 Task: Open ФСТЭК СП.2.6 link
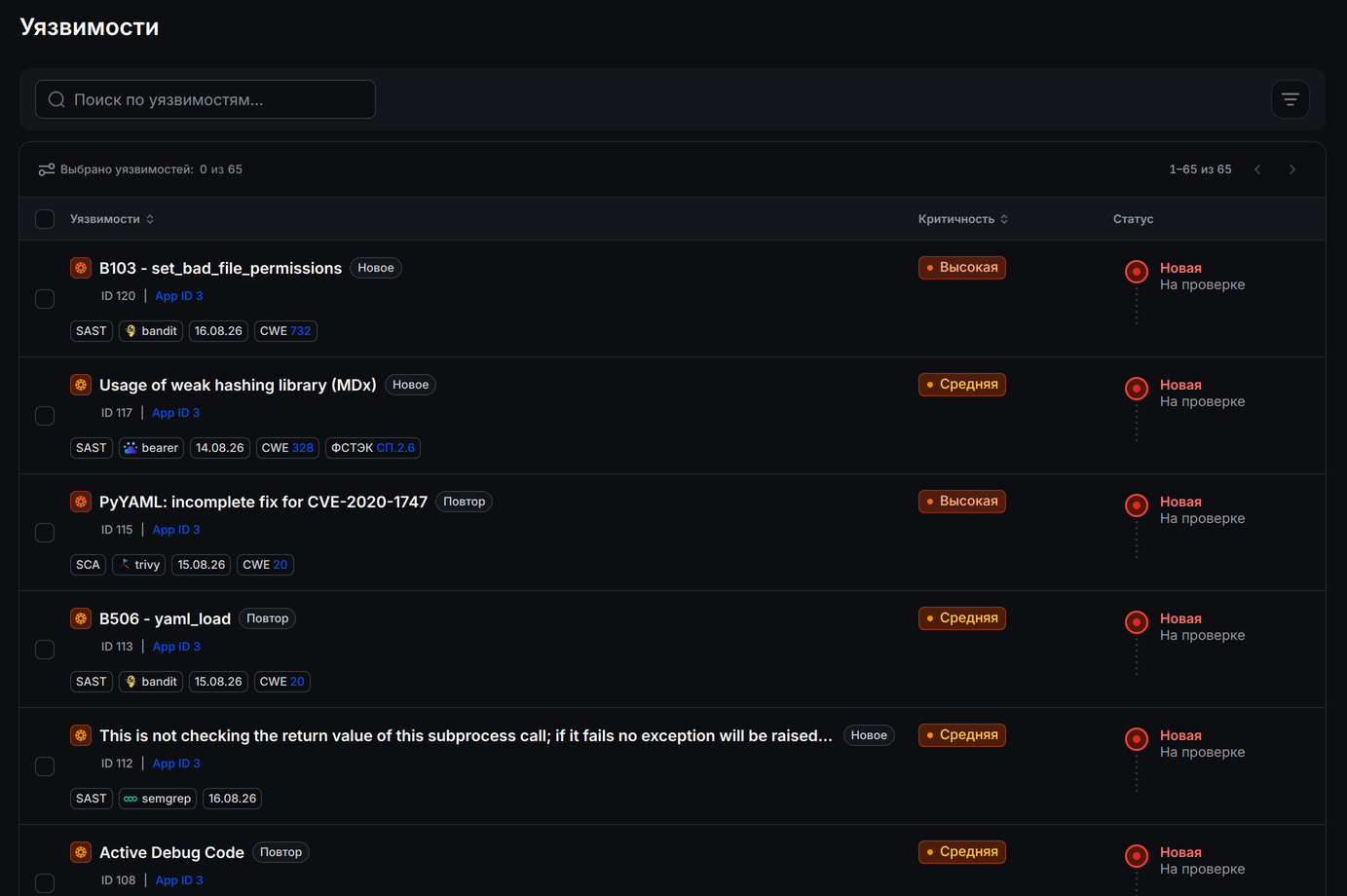click(x=395, y=448)
